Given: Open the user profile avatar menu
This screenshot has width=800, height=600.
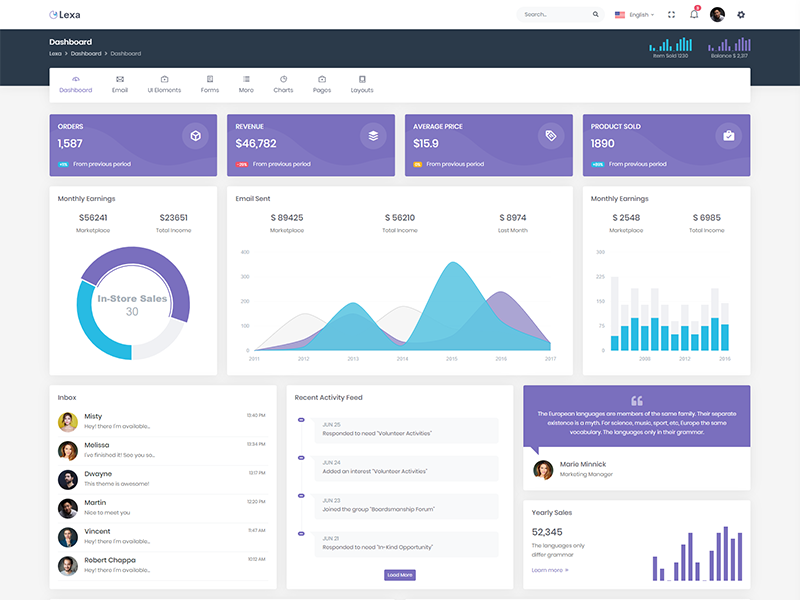Looking at the screenshot, I should click(717, 15).
